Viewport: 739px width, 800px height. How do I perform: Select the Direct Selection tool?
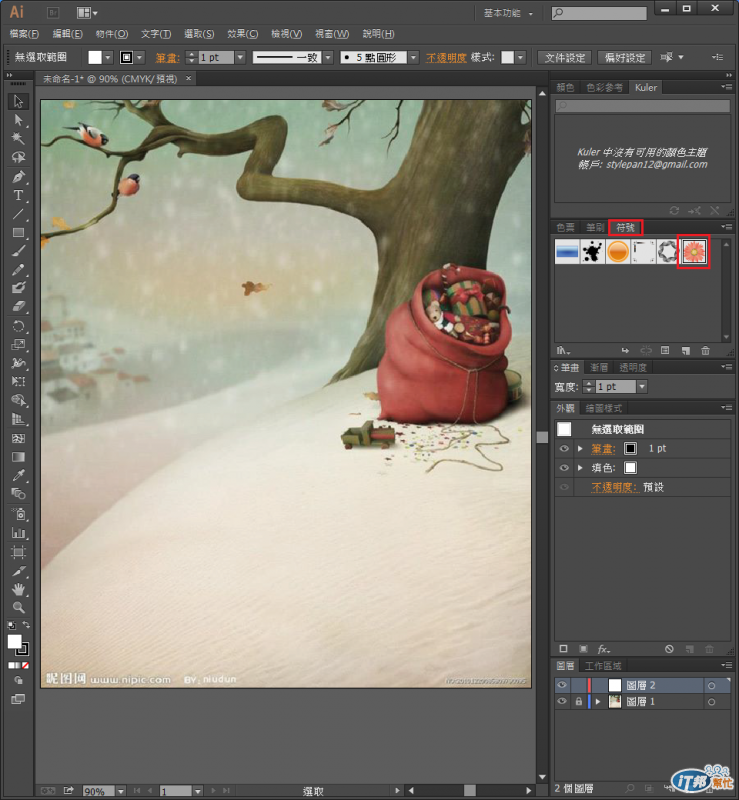coord(18,120)
